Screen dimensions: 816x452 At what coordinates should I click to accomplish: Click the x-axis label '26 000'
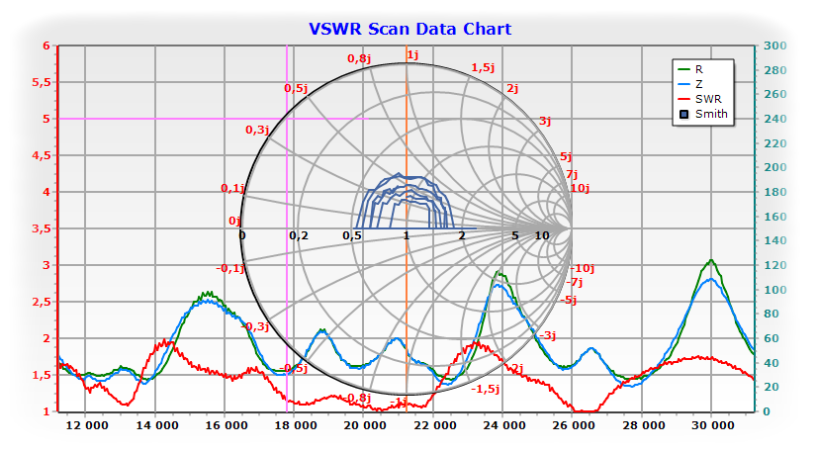(x=573, y=425)
